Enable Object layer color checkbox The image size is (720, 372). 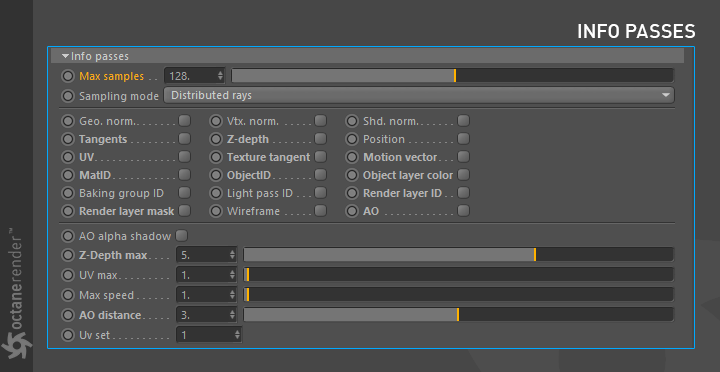coord(463,175)
